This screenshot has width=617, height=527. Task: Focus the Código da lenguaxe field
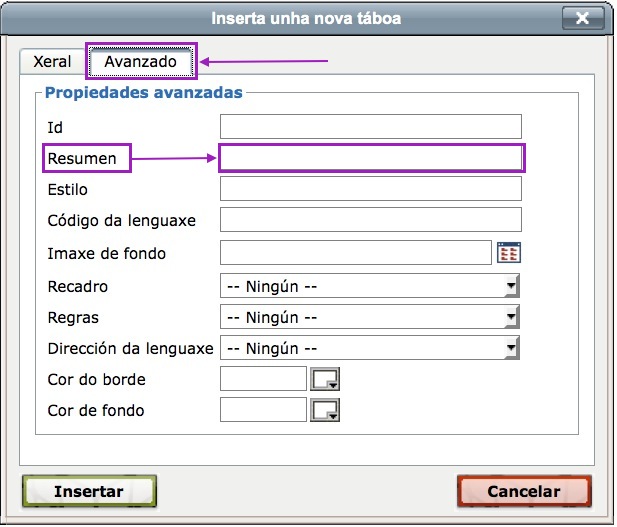(372, 220)
